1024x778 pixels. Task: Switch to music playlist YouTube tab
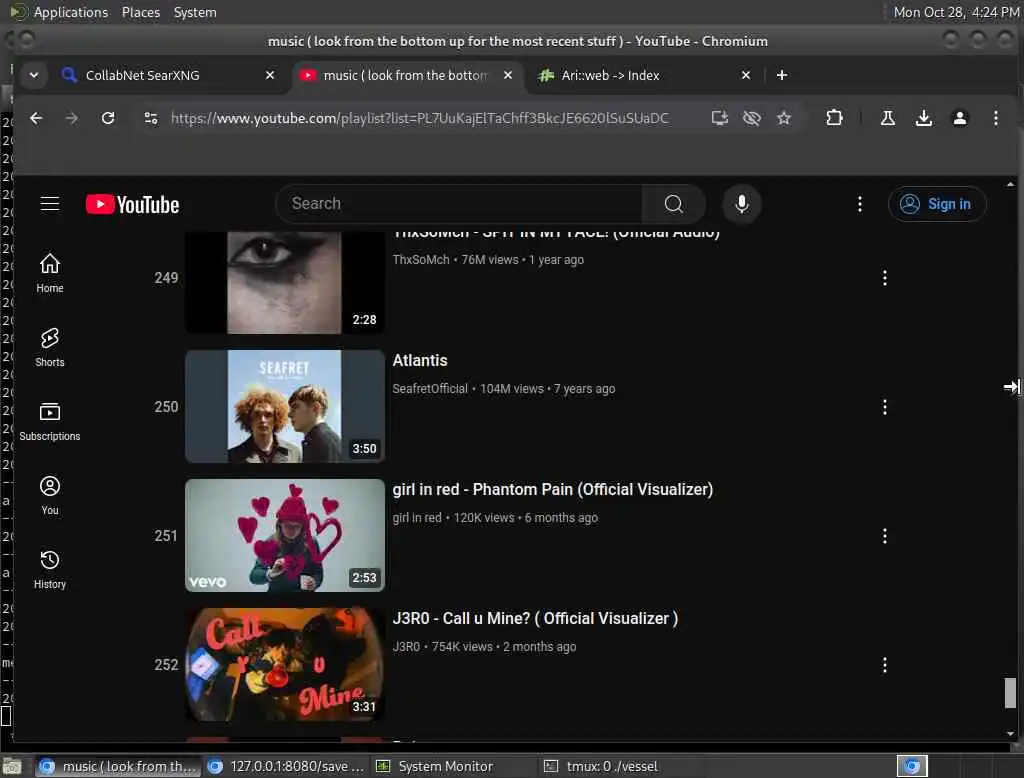point(405,75)
